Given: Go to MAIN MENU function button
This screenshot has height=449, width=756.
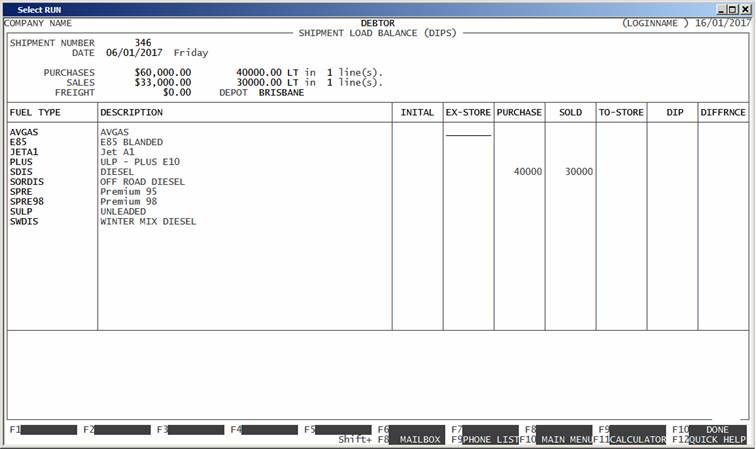Looking at the screenshot, I should 564,440.
